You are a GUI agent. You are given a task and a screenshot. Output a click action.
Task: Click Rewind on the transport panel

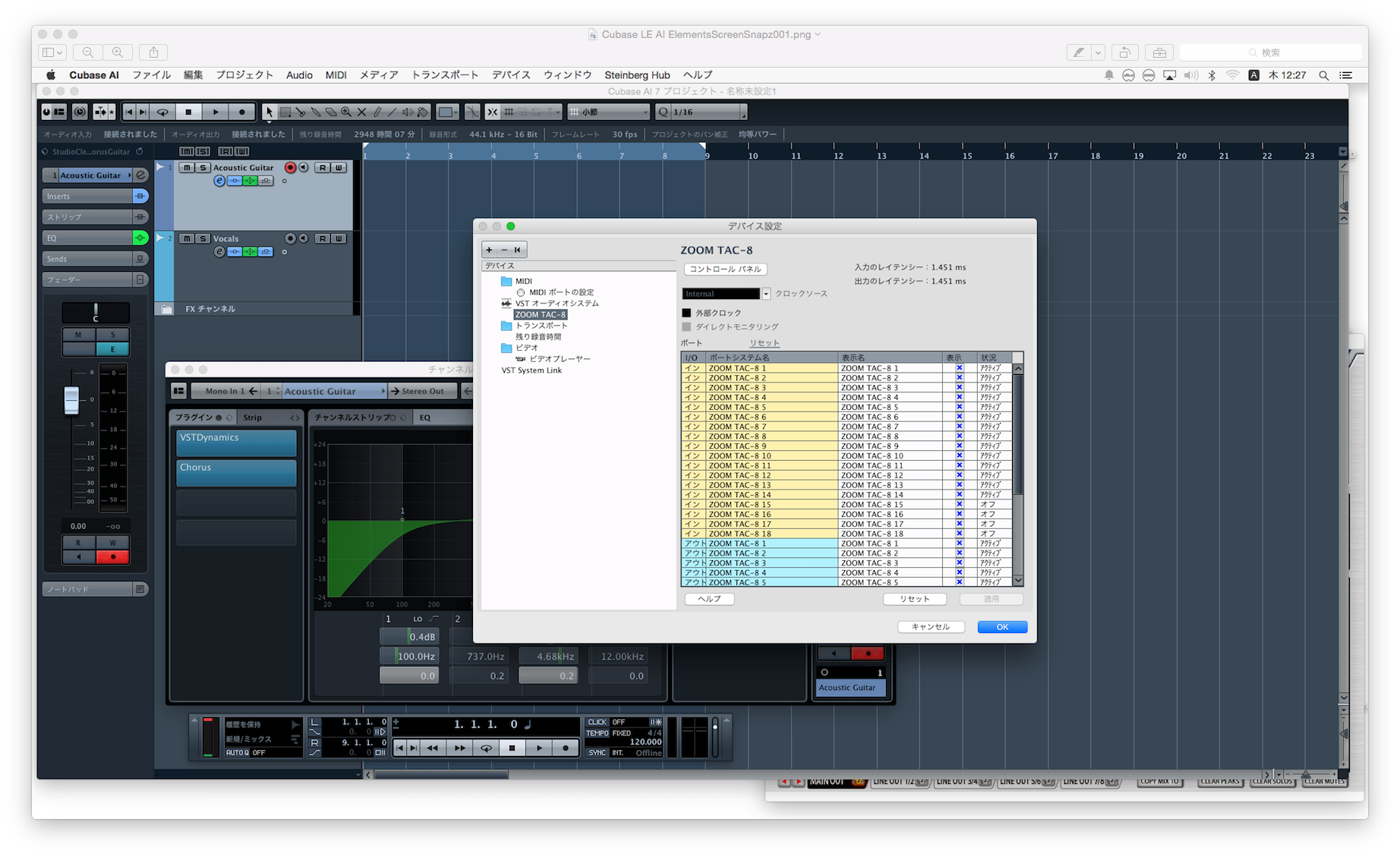tap(432, 748)
